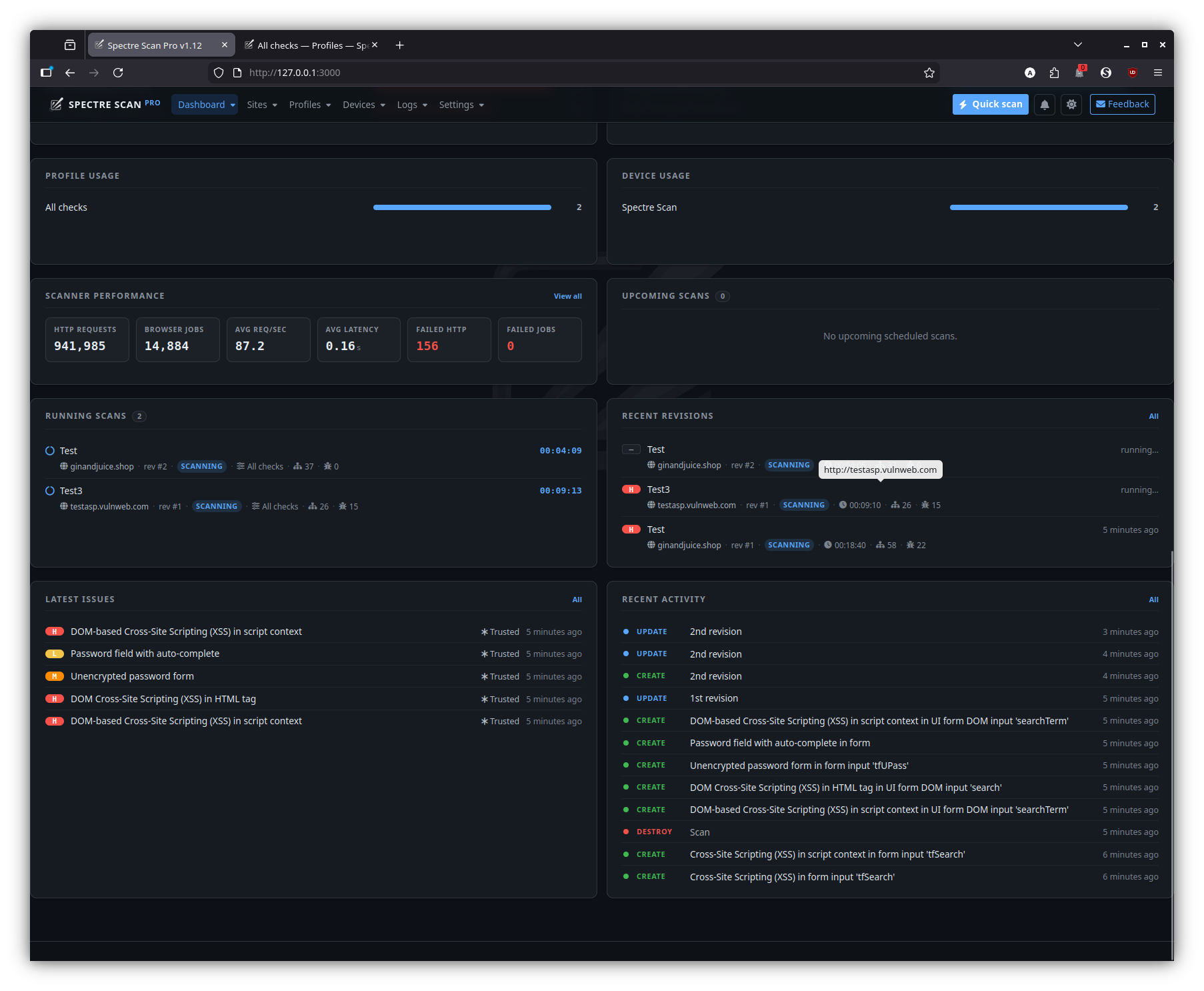This screenshot has width=1204, height=991.
Task: Click the Feedback button
Action: (1123, 105)
